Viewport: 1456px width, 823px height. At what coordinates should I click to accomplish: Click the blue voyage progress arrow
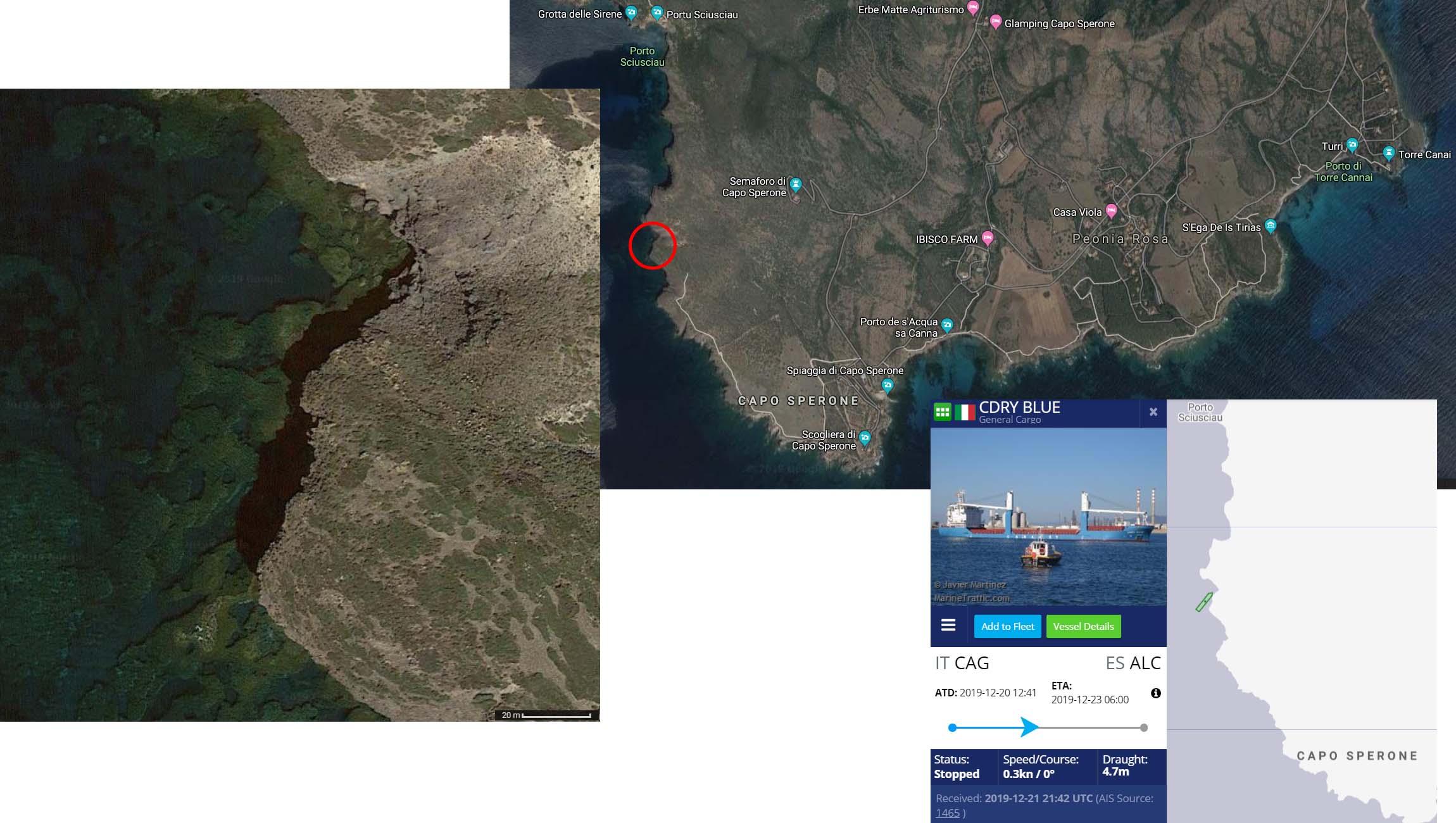coord(1029,727)
